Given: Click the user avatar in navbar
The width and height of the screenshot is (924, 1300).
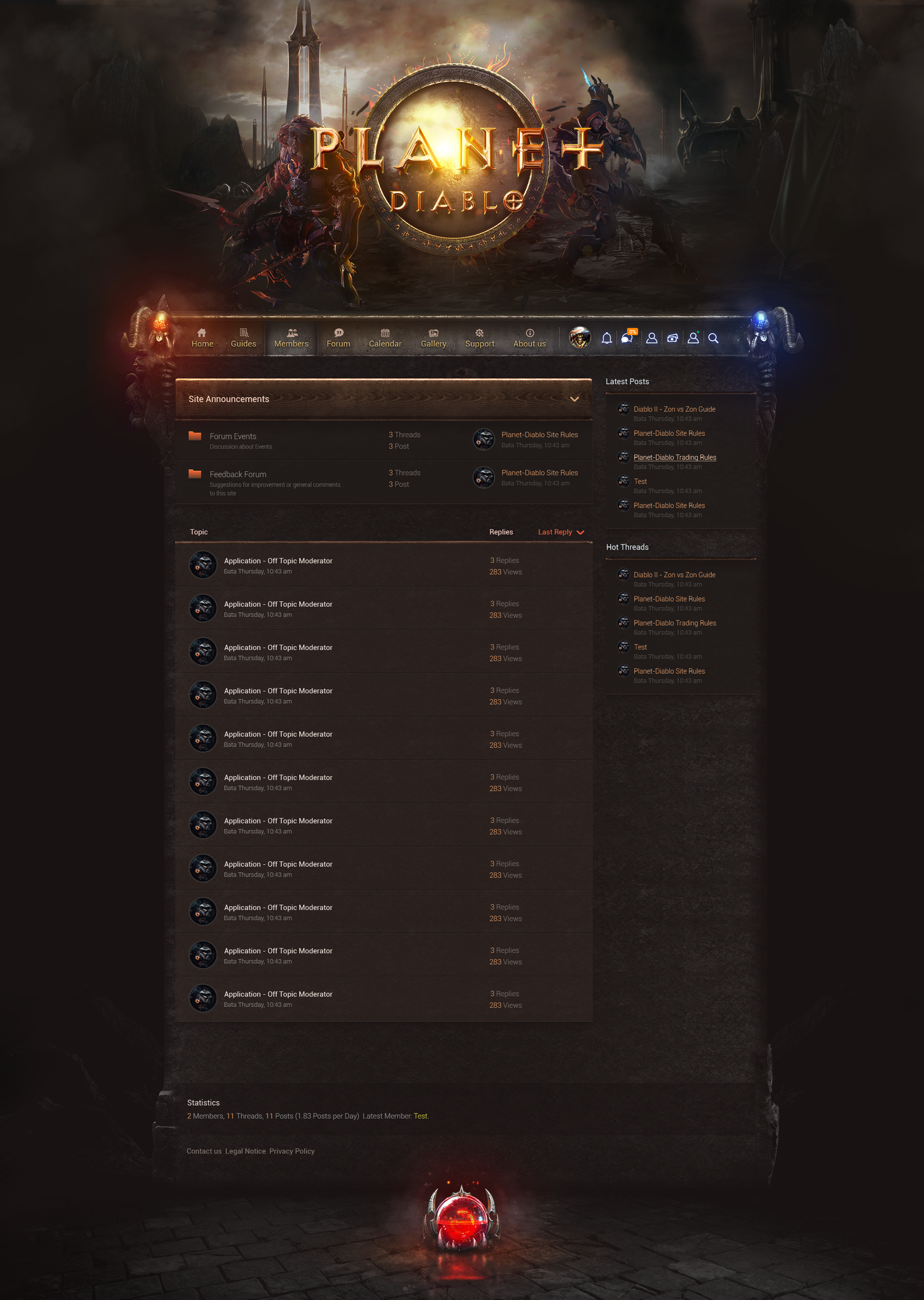Looking at the screenshot, I should click(x=579, y=337).
